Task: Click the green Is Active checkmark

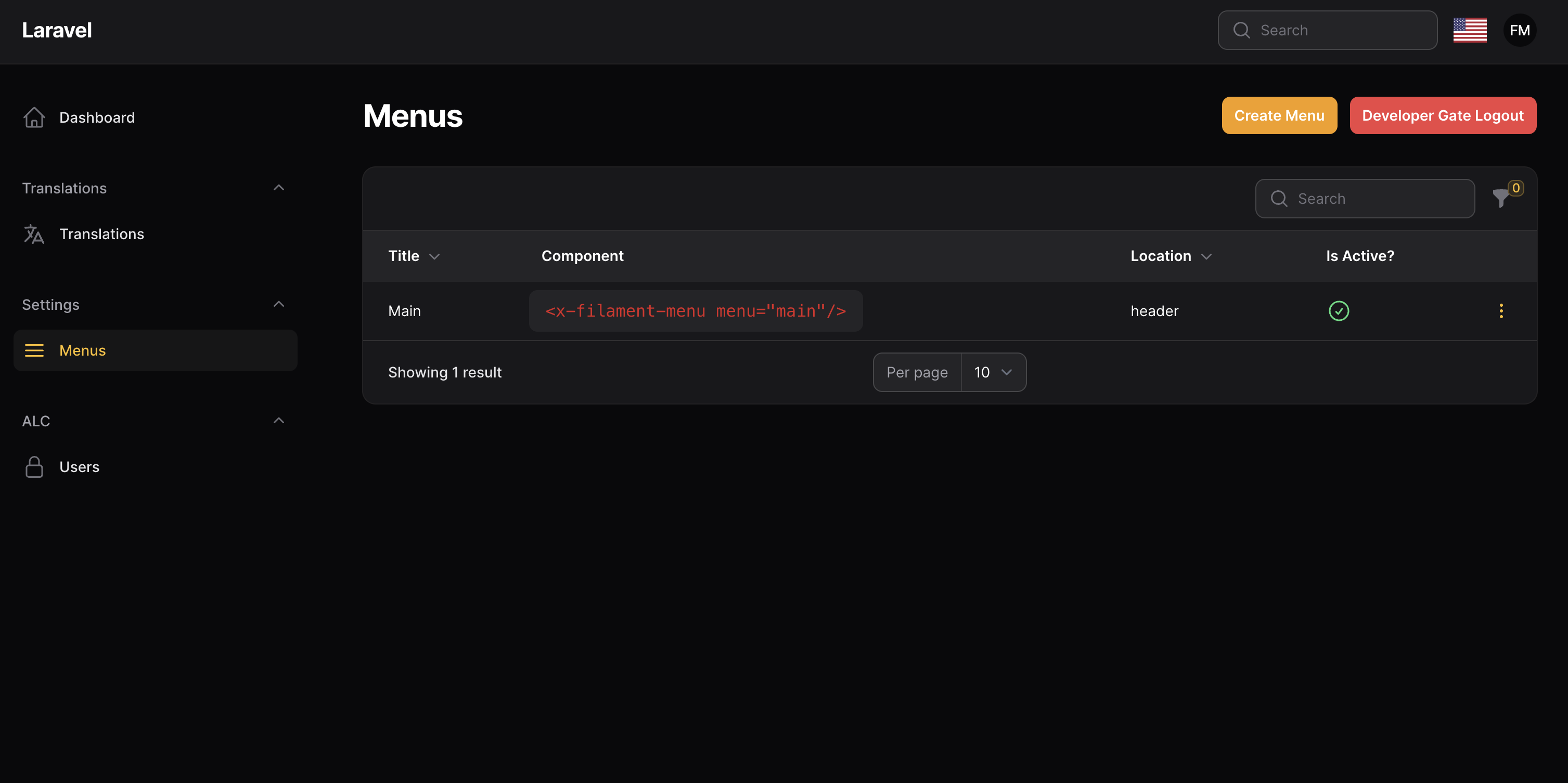Action: point(1339,311)
